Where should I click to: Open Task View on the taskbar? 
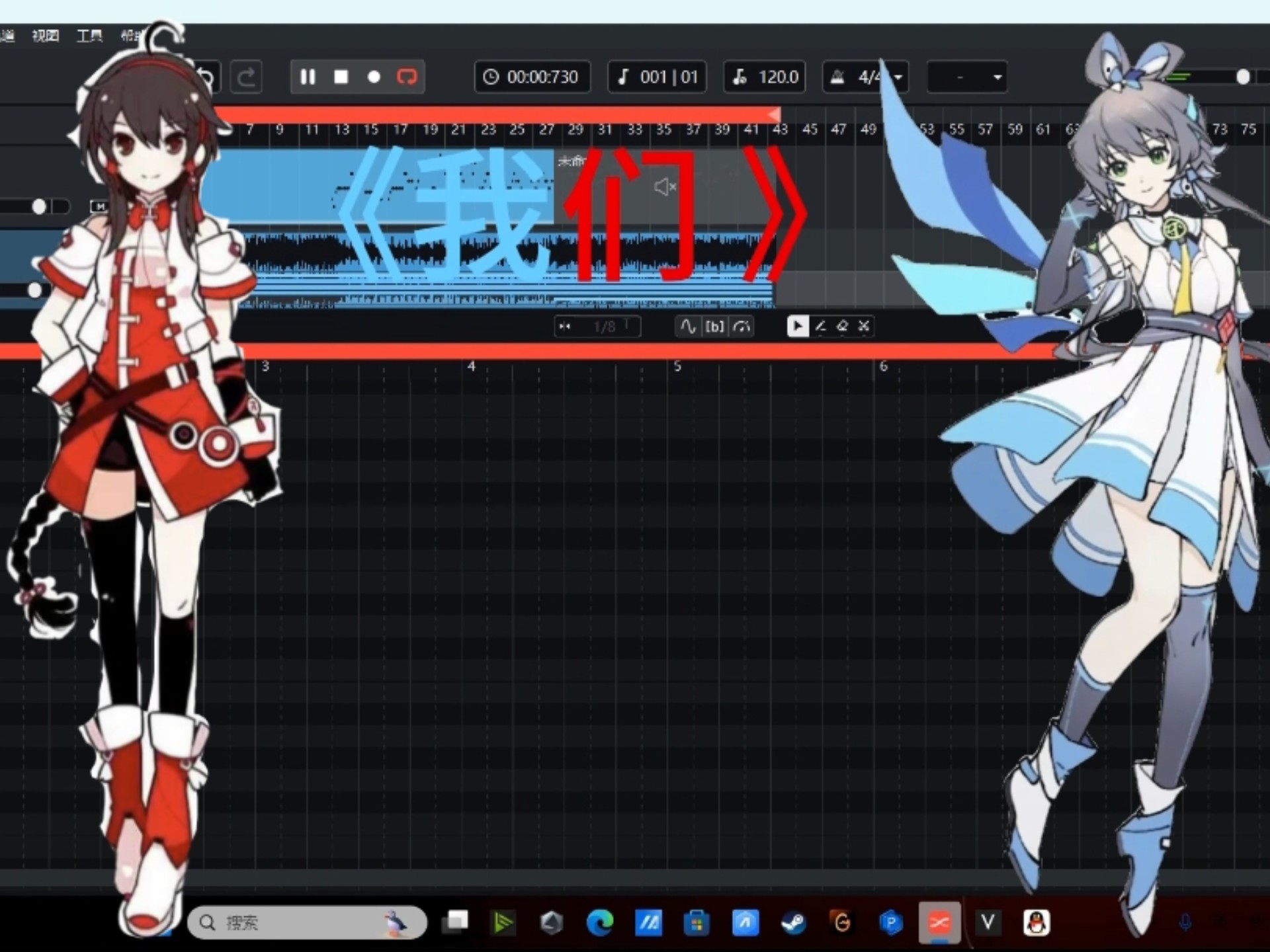point(456,922)
